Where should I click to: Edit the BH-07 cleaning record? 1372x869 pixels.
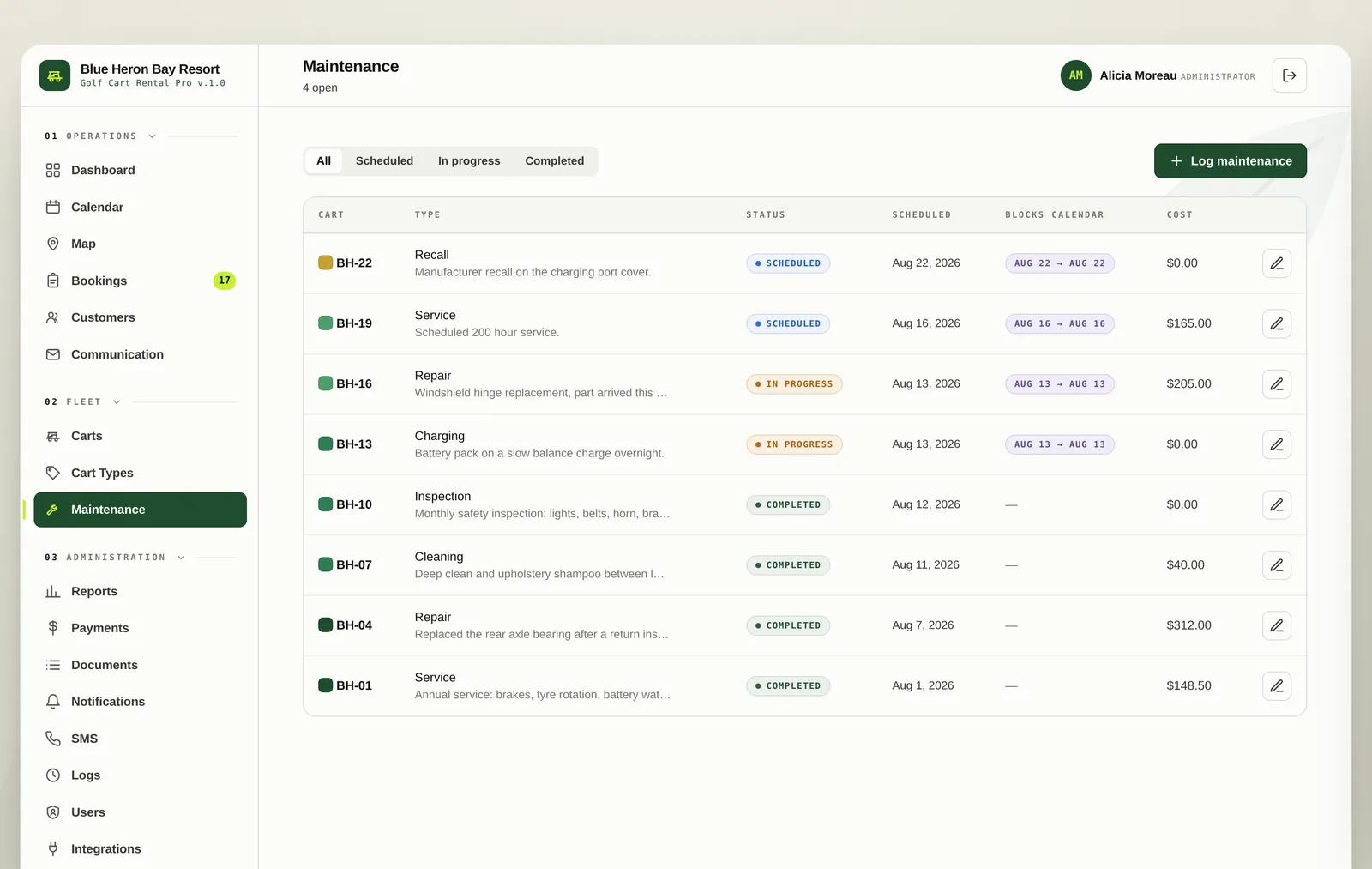(1277, 565)
